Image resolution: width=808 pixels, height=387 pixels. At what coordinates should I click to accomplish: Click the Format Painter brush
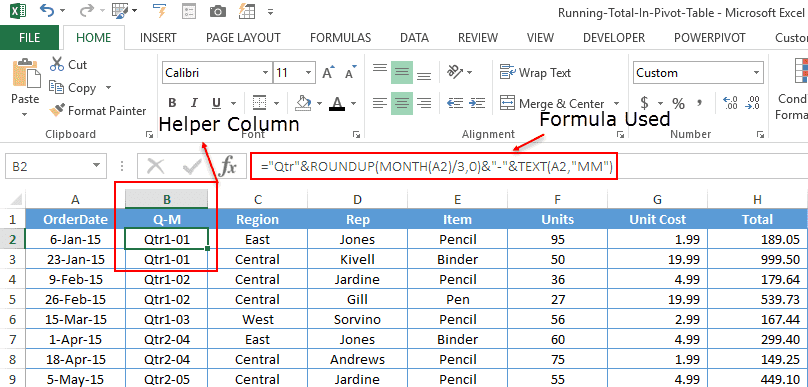pyautogui.click(x=57, y=110)
